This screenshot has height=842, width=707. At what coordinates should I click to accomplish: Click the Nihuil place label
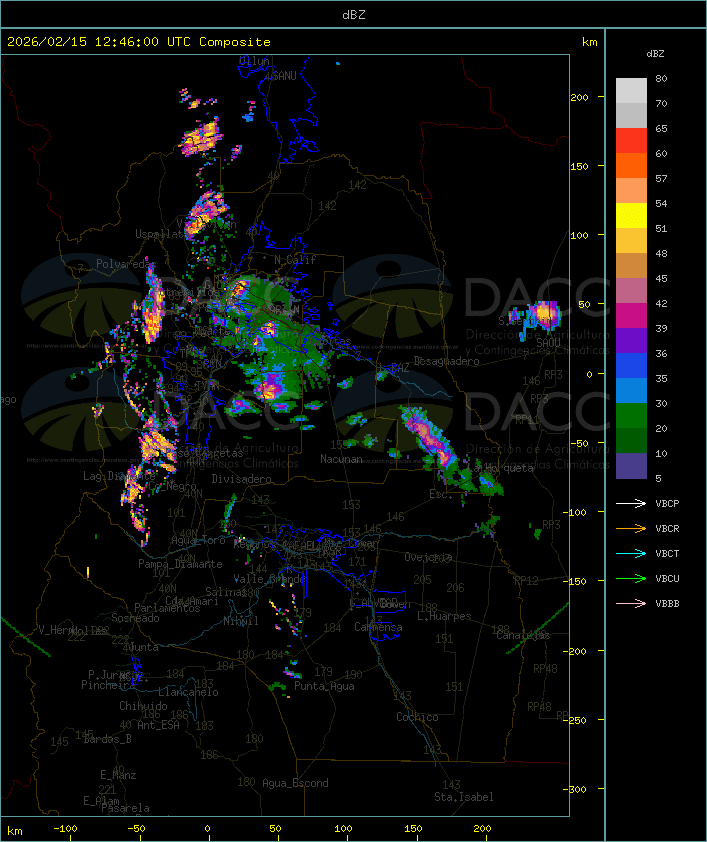pyautogui.click(x=241, y=621)
